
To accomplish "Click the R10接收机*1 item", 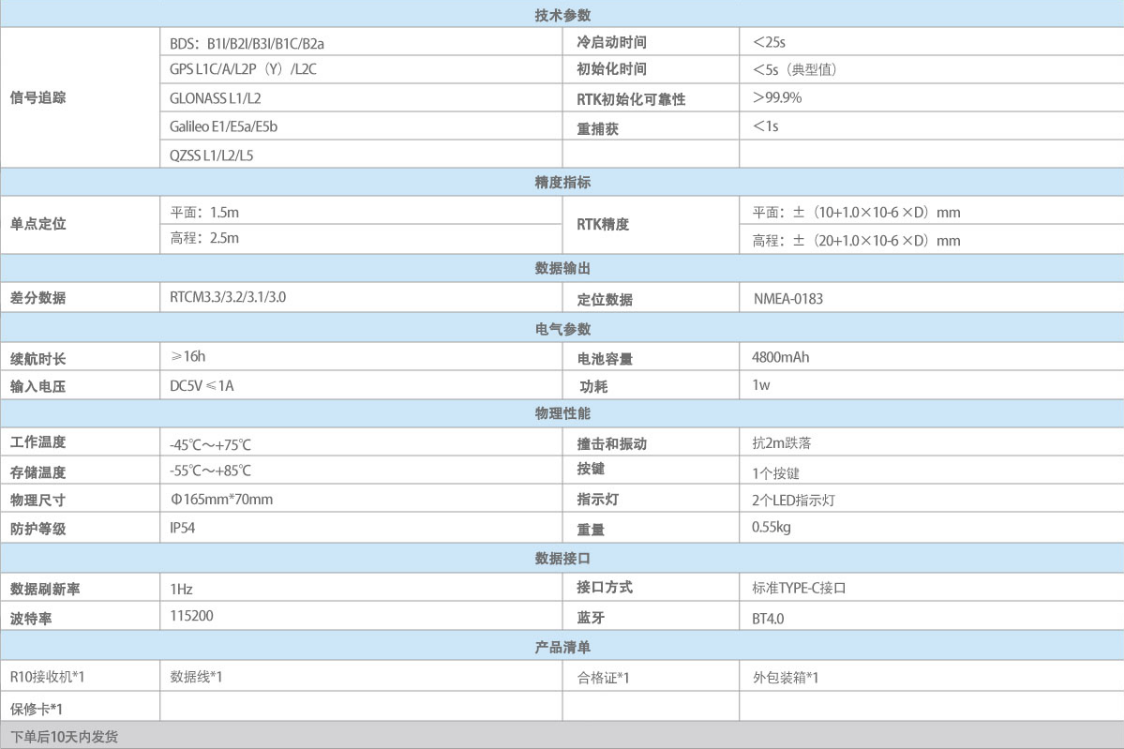I will pos(47,677).
